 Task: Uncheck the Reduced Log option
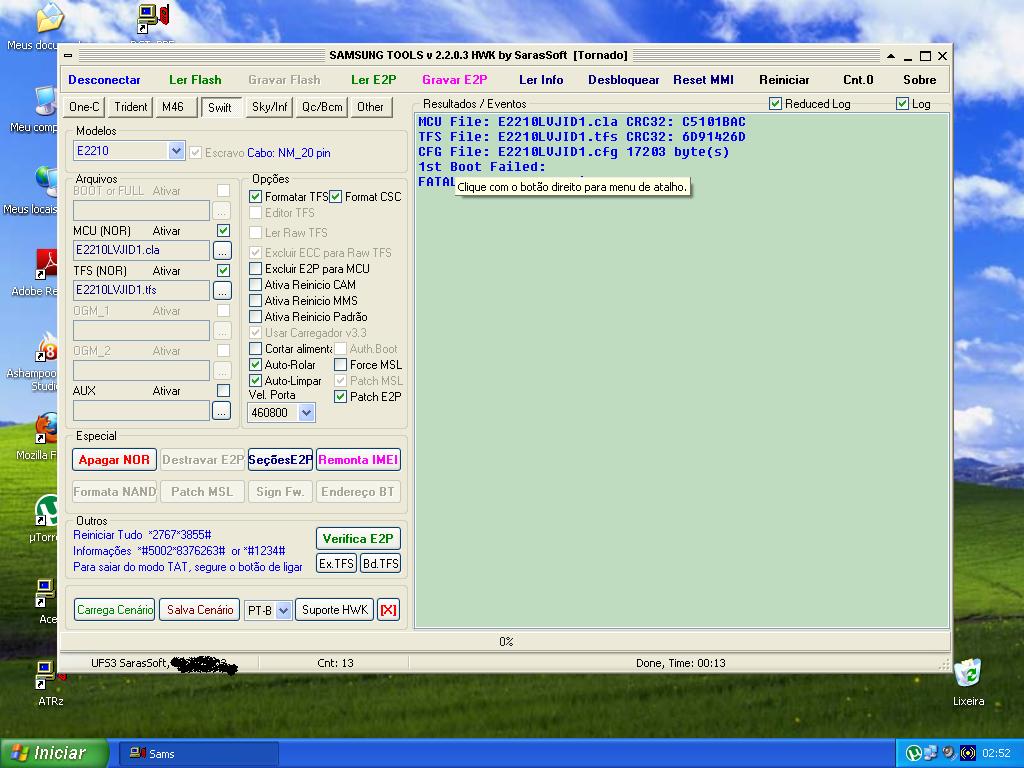[x=776, y=104]
